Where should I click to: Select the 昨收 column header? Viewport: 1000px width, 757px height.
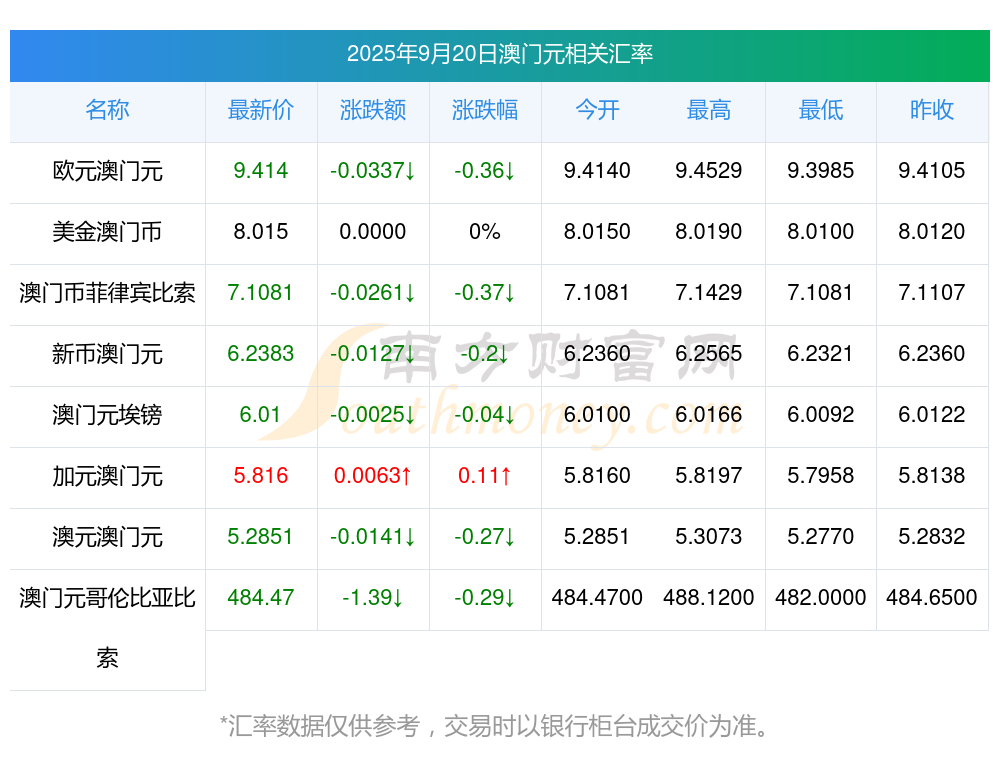coord(932,110)
